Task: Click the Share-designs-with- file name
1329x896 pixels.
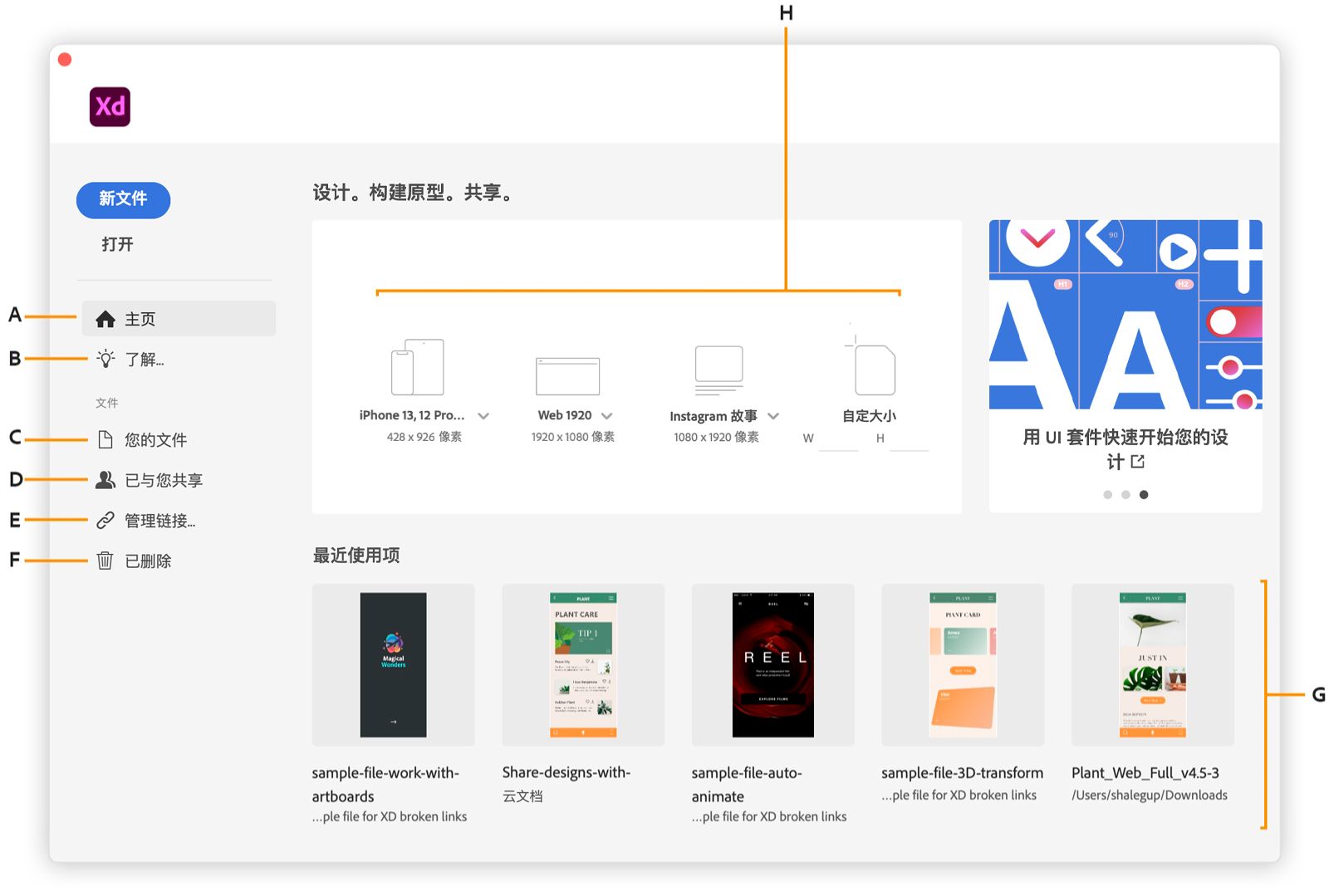Action: coord(566,773)
